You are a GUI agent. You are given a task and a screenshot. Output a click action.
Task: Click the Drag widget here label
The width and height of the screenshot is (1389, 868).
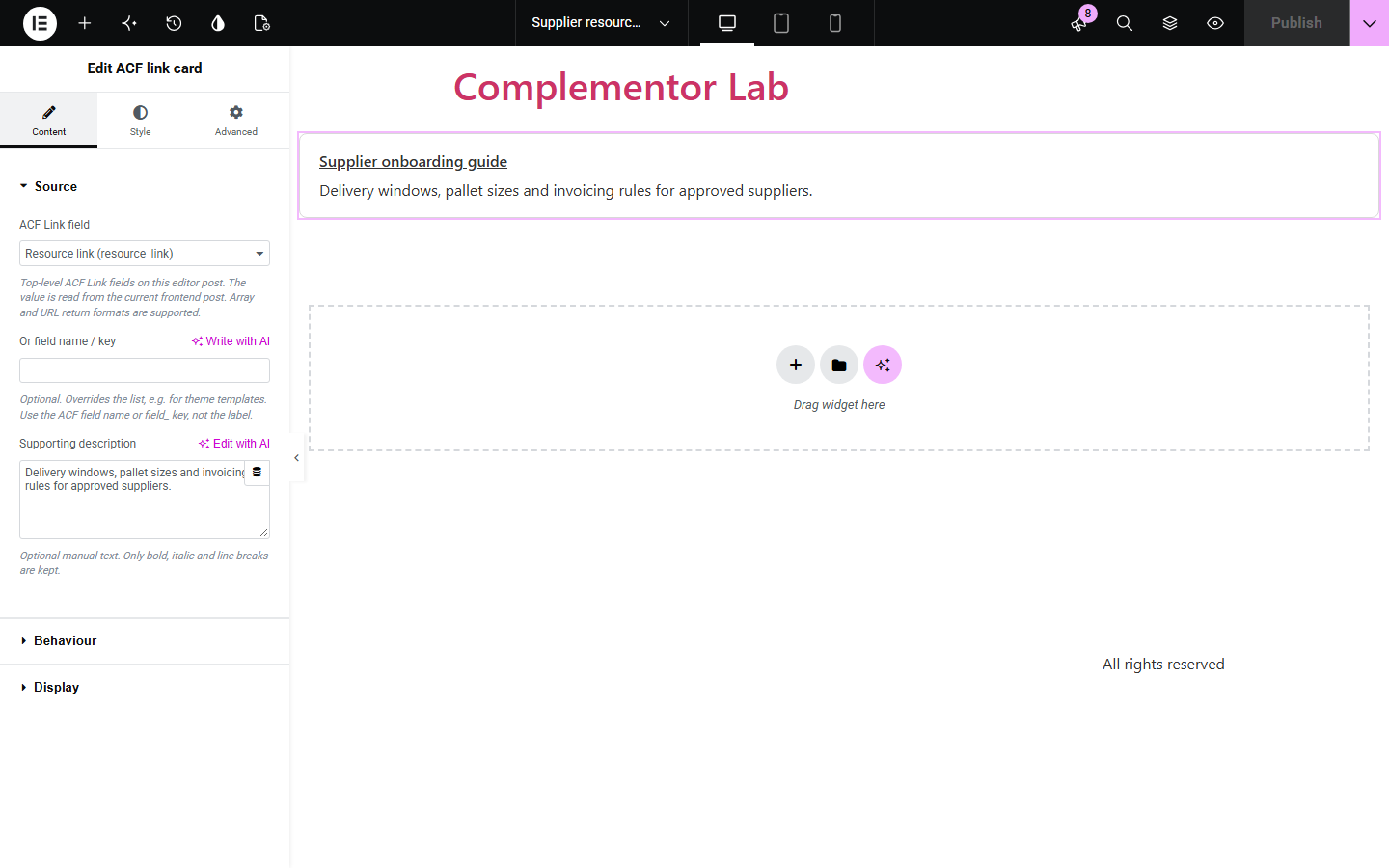coord(839,405)
